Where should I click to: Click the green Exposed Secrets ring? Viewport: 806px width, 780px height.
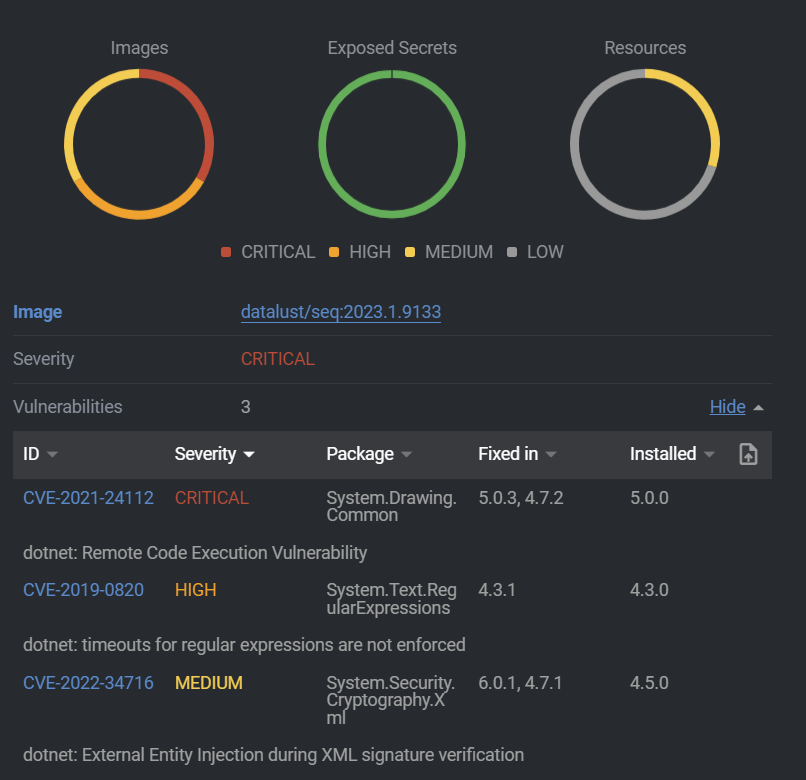[392, 73]
